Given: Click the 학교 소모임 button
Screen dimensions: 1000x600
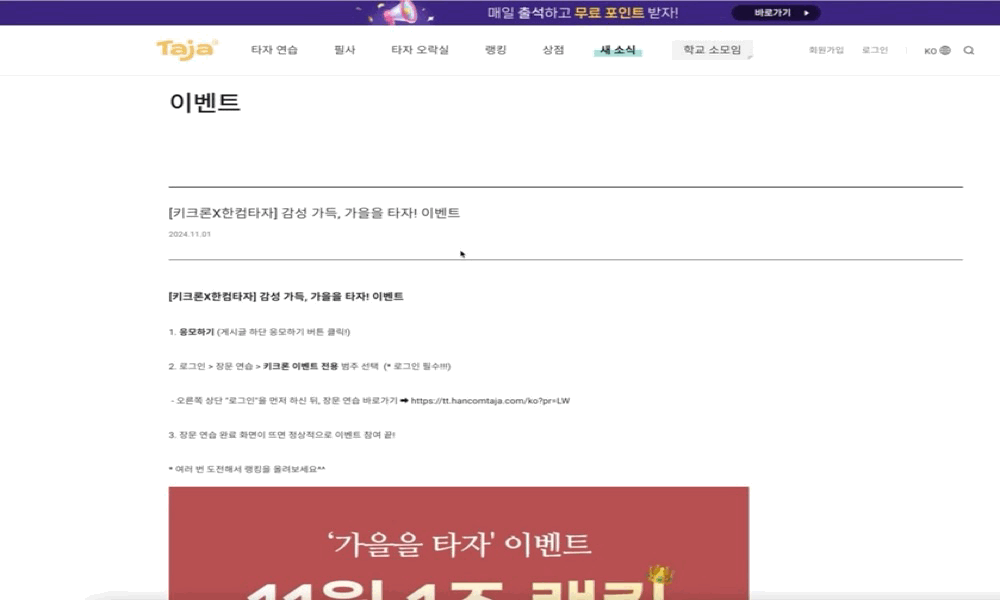Looking at the screenshot, I should click(x=712, y=50).
